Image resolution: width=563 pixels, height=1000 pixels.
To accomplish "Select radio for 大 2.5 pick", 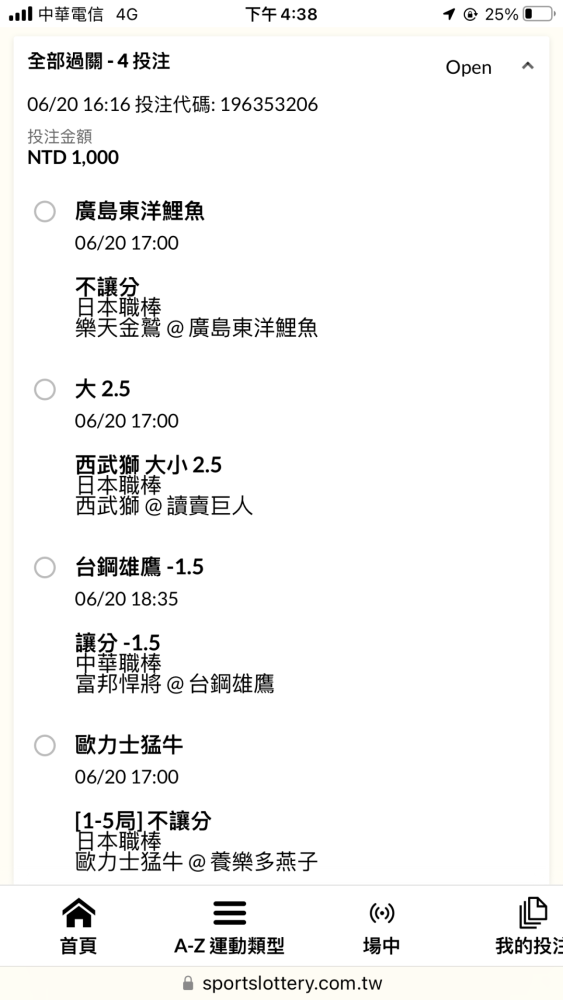I will click(45, 389).
